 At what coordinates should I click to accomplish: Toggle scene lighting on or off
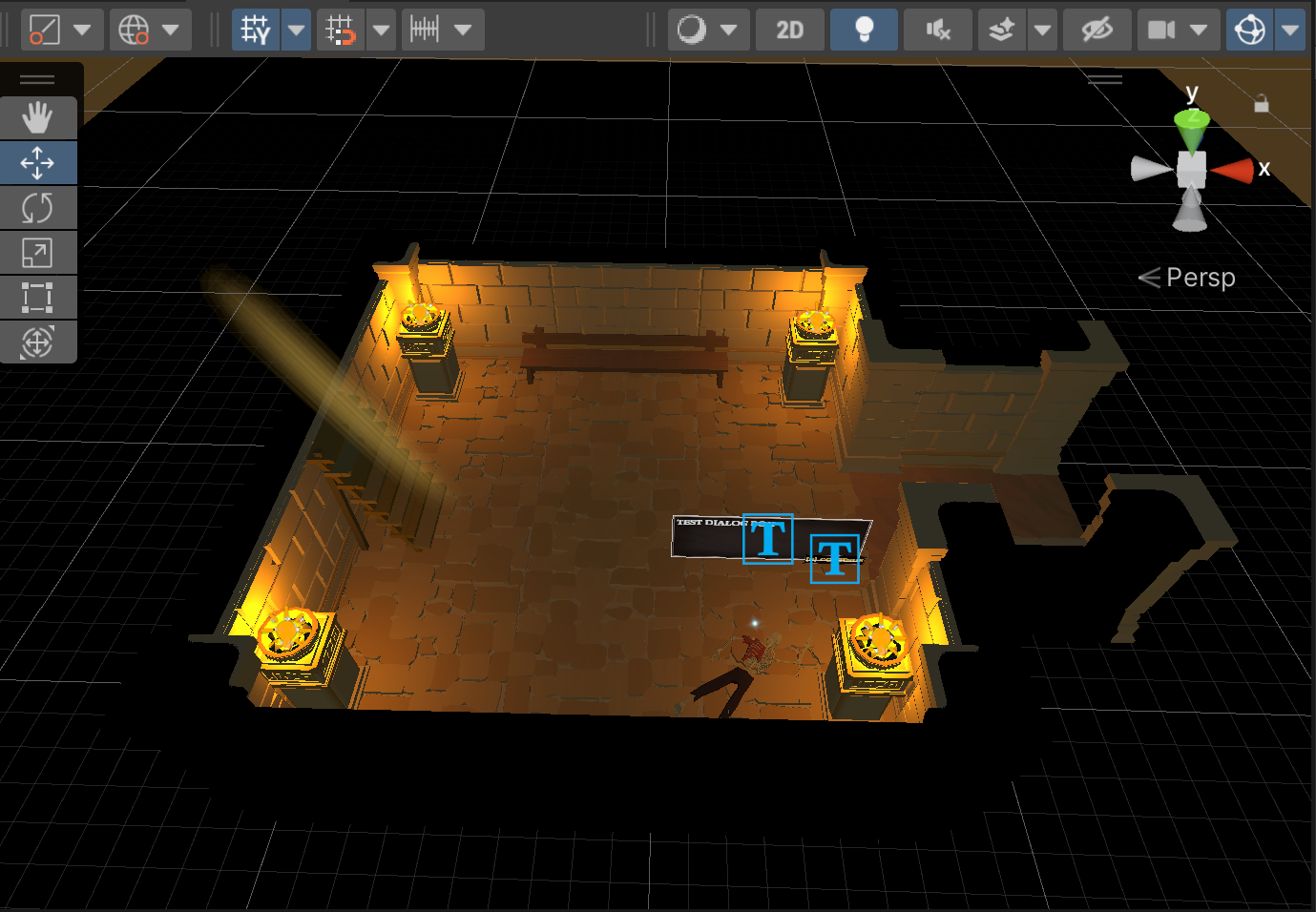[864, 30]
